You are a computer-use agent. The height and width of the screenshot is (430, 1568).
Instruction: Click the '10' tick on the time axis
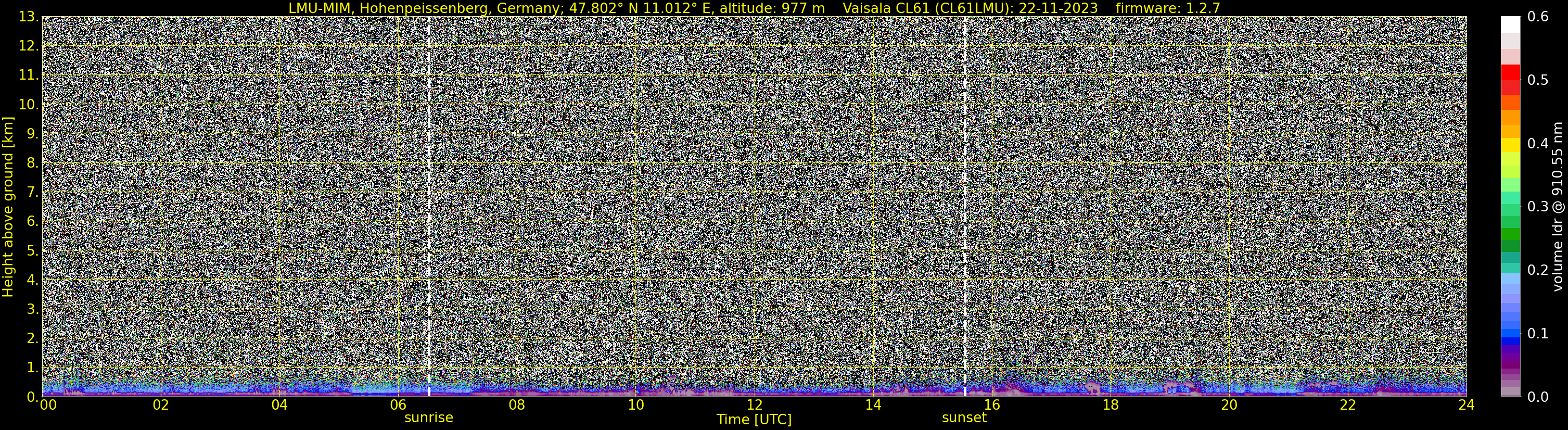click(x=635, y=405)
